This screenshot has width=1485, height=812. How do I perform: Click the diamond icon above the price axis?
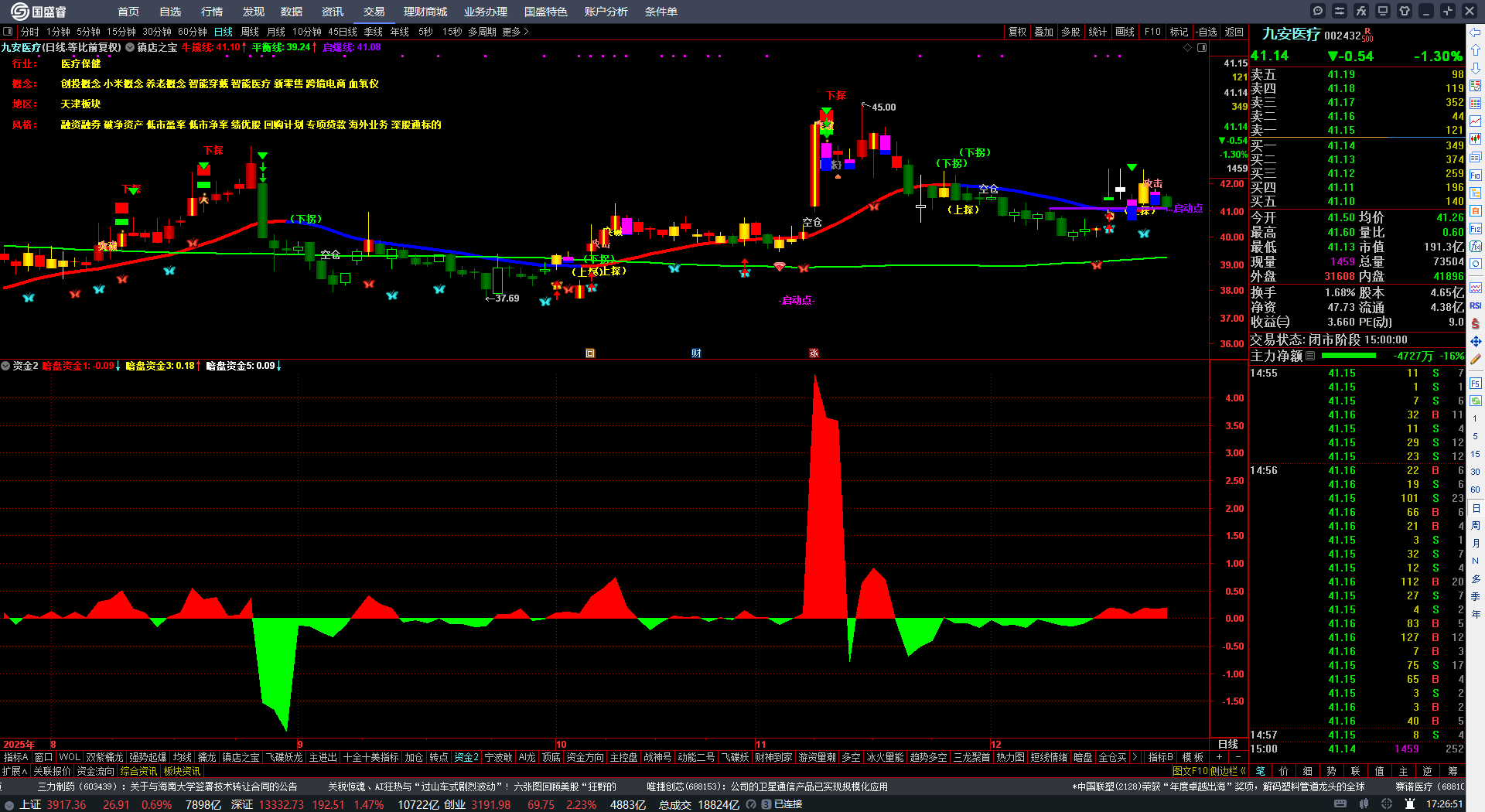(x=1188, y=48)
